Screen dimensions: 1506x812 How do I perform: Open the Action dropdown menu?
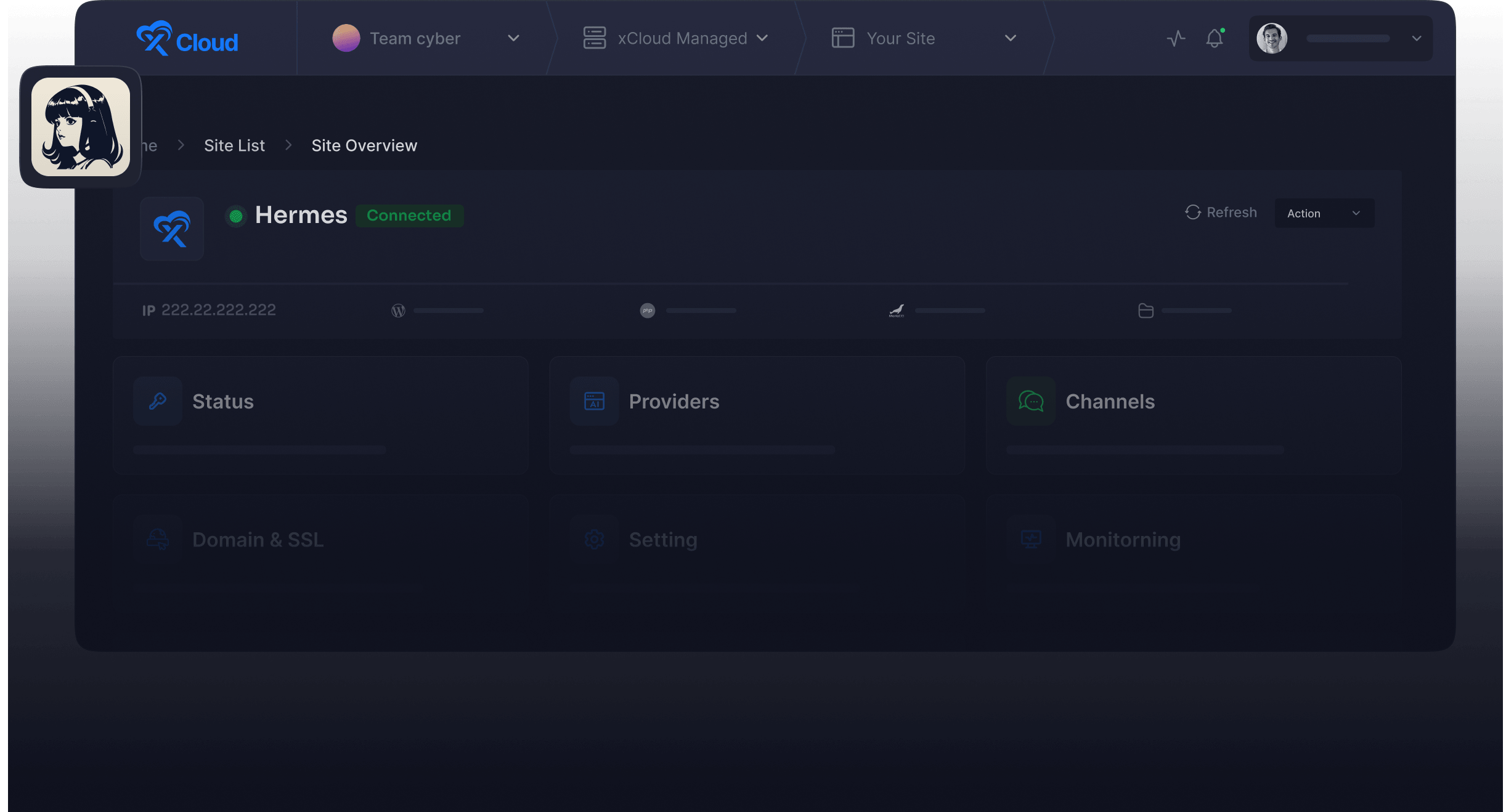click(x=1324, y=213)
